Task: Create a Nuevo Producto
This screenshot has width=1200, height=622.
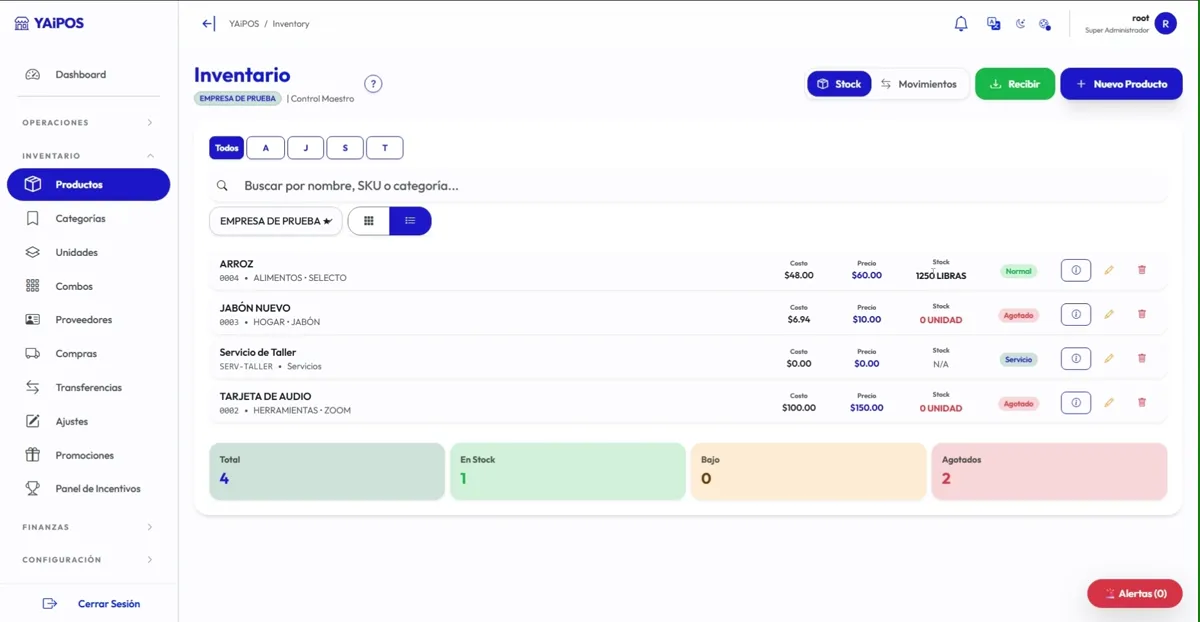Action: pos(1121,84)
